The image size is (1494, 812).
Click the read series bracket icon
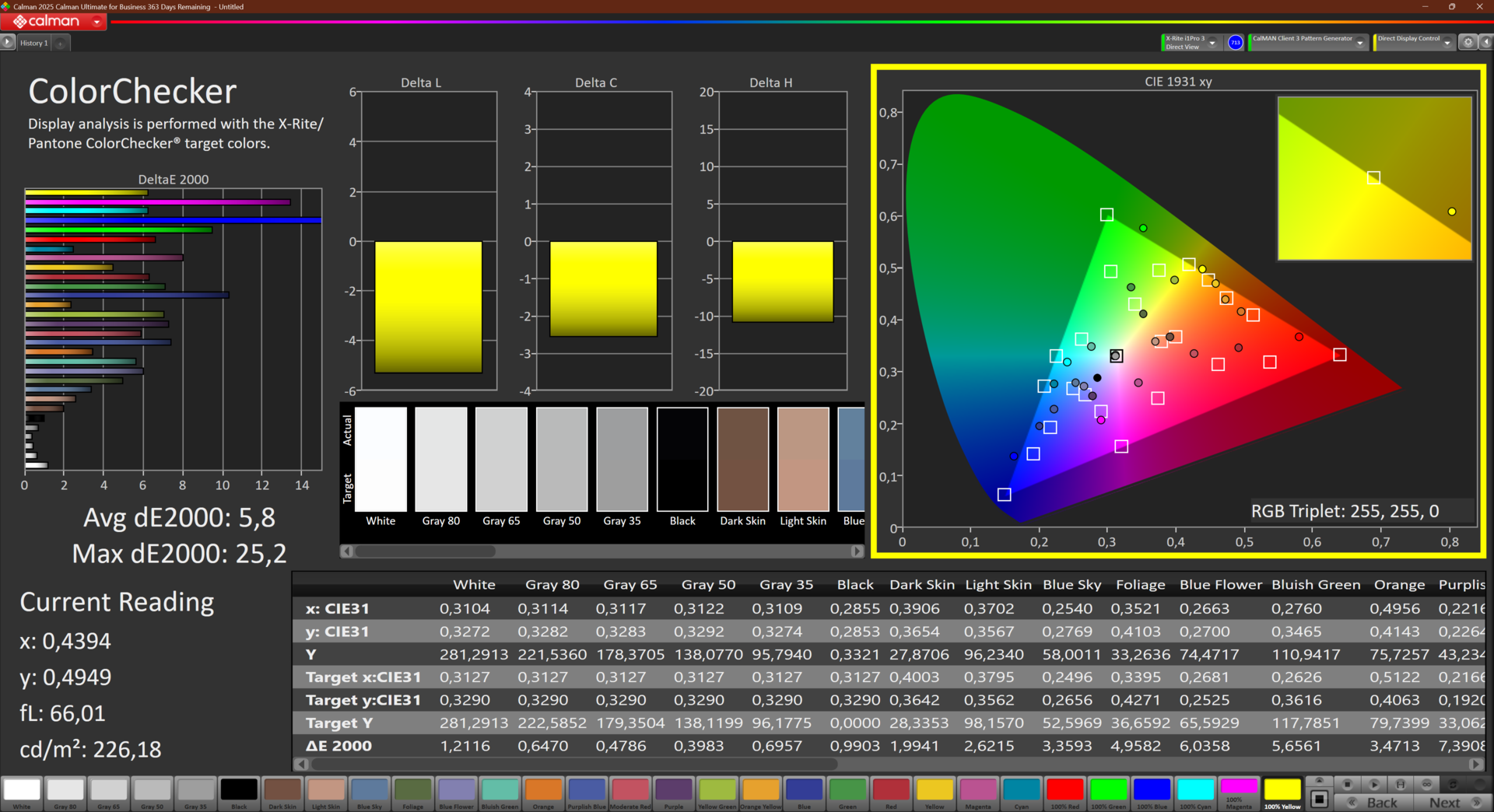pos(1400,784)
